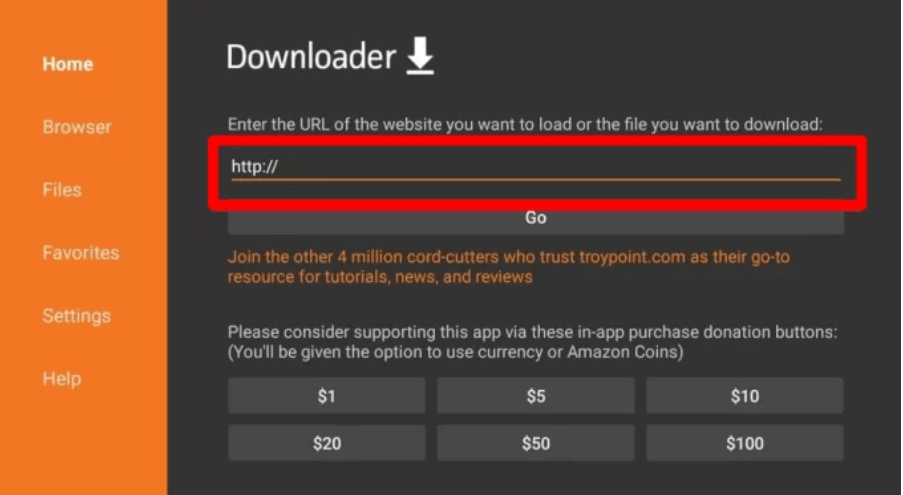
Task: Open Favorites from the sidebar
Action: [x=81, y=253]
